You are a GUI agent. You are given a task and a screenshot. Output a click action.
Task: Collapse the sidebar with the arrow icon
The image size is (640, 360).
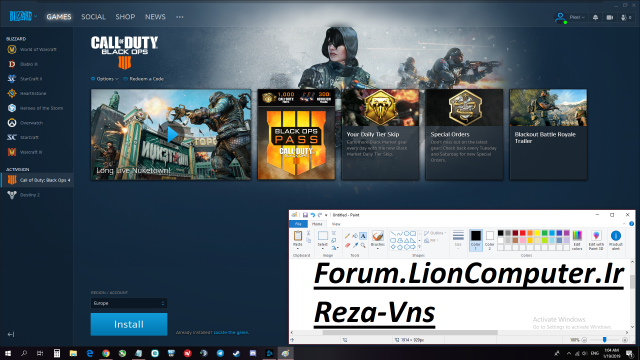point(11,334)
